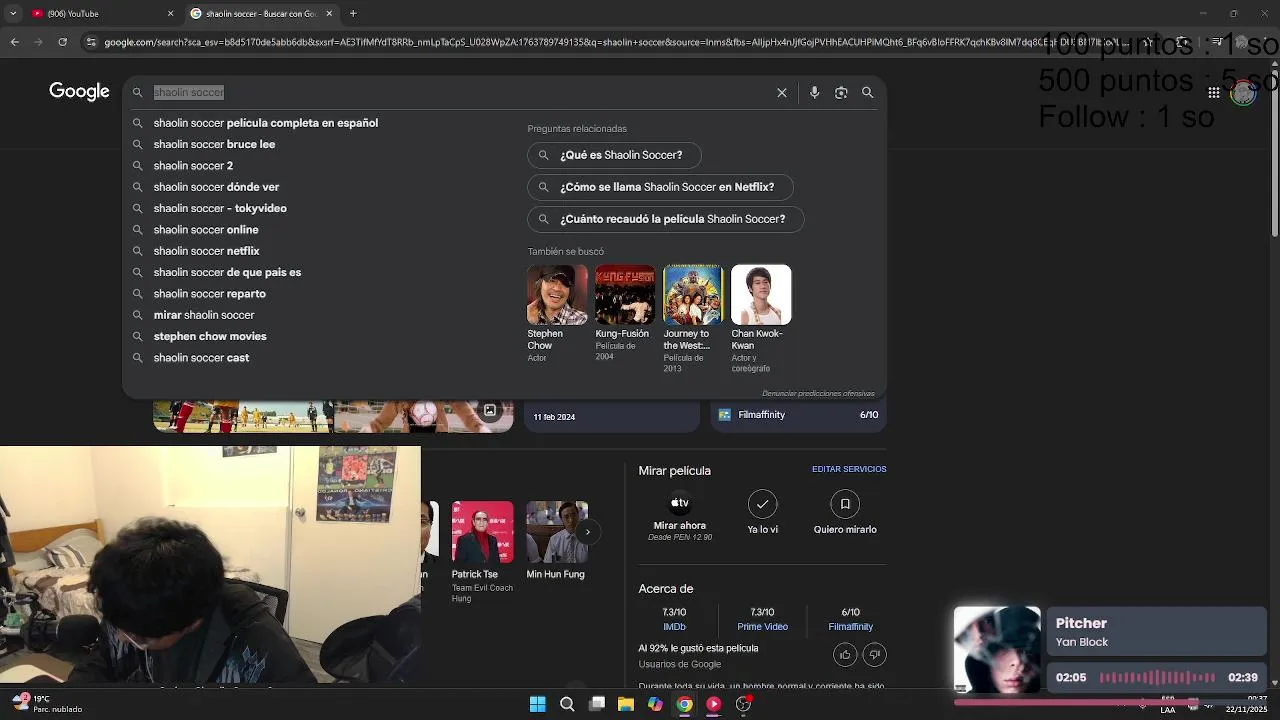Click question ¿Qué es Shaolin Soccer?
The width and height of the screenshot is (1280, 720).
coord(614,155)
